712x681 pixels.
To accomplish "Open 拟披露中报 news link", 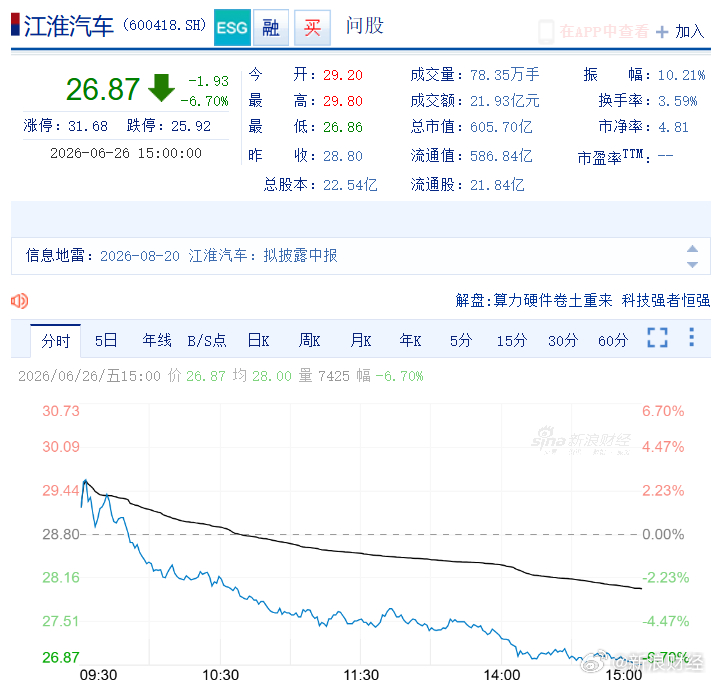I will [300, 256].
